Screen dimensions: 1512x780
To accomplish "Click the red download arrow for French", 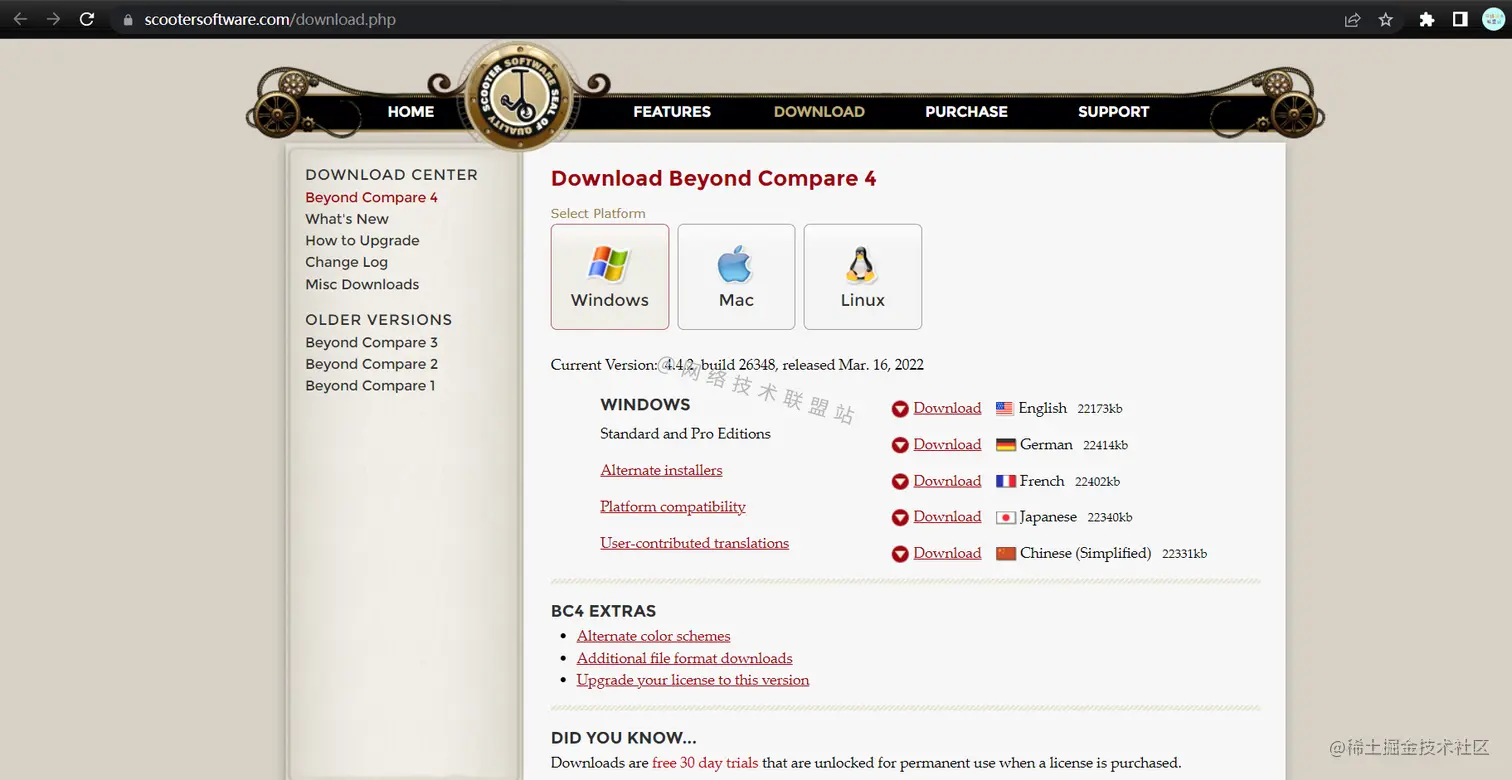I will point(900,481).
